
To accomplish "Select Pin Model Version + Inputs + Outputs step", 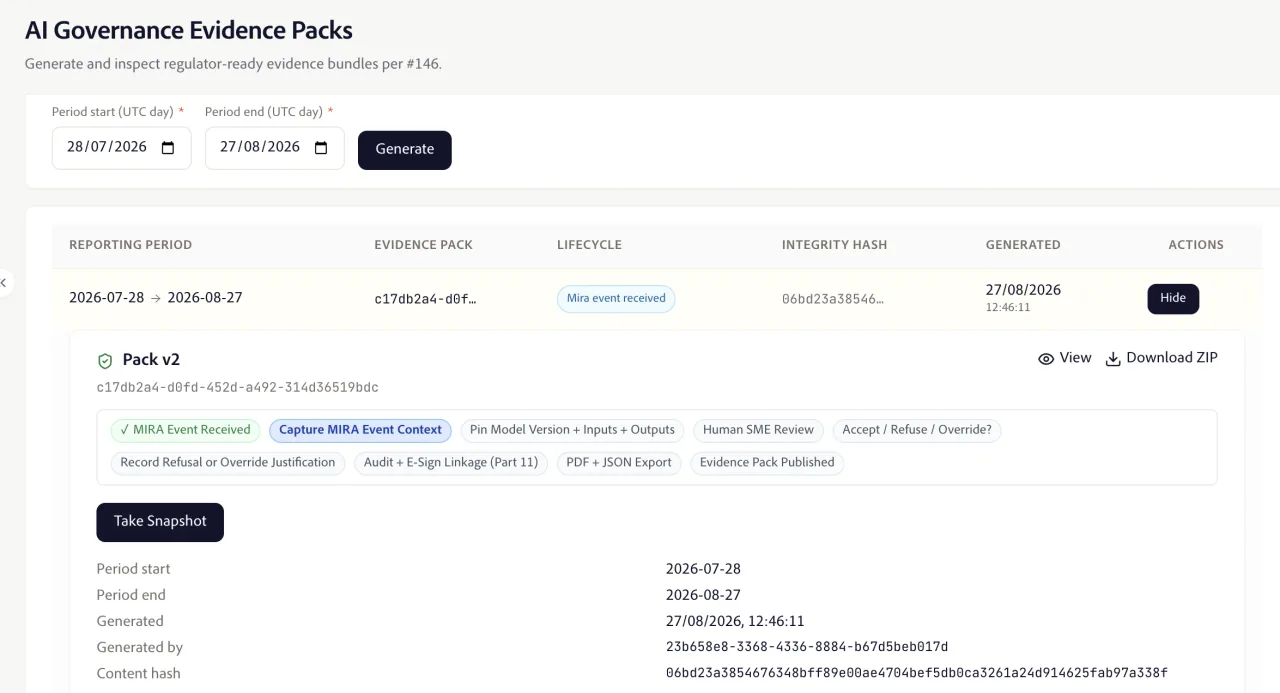I will [x=572, y=430].
